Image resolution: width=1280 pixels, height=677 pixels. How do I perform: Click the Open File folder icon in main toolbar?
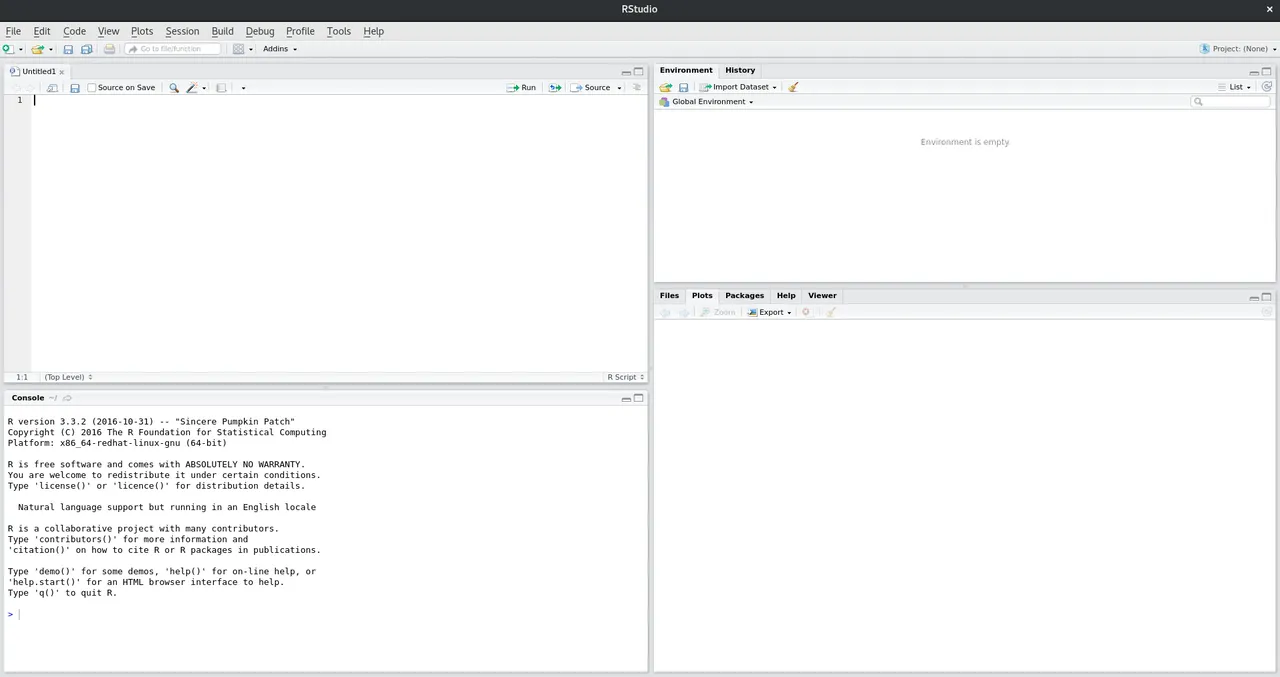(x=38, y=49)
